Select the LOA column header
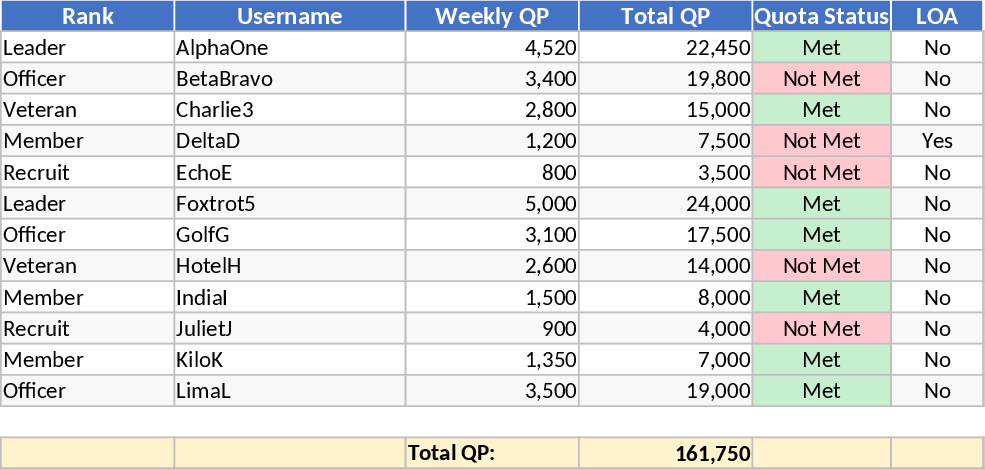 coord(937,16)
